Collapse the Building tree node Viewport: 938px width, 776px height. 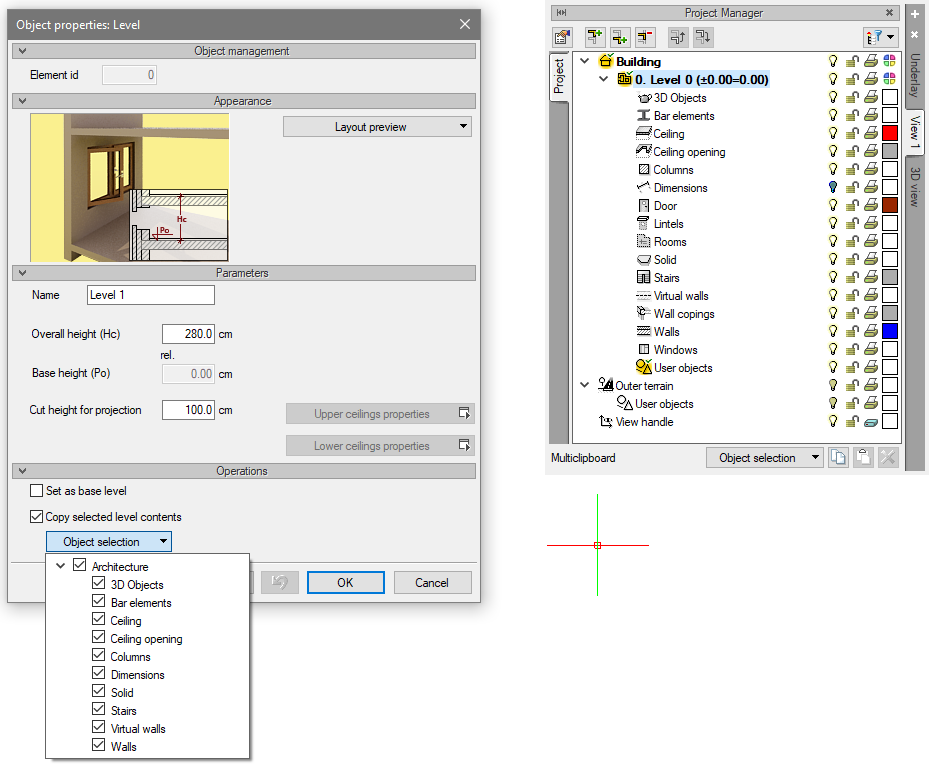tap(584, 61)
